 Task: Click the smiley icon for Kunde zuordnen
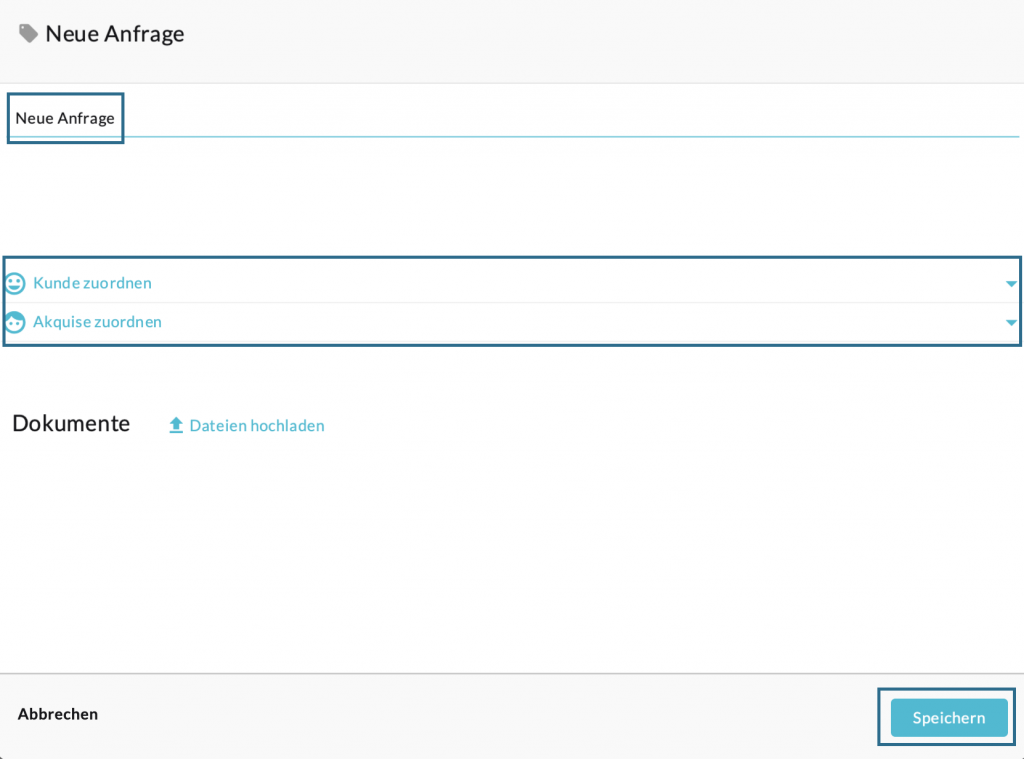[x=15, y=283]
